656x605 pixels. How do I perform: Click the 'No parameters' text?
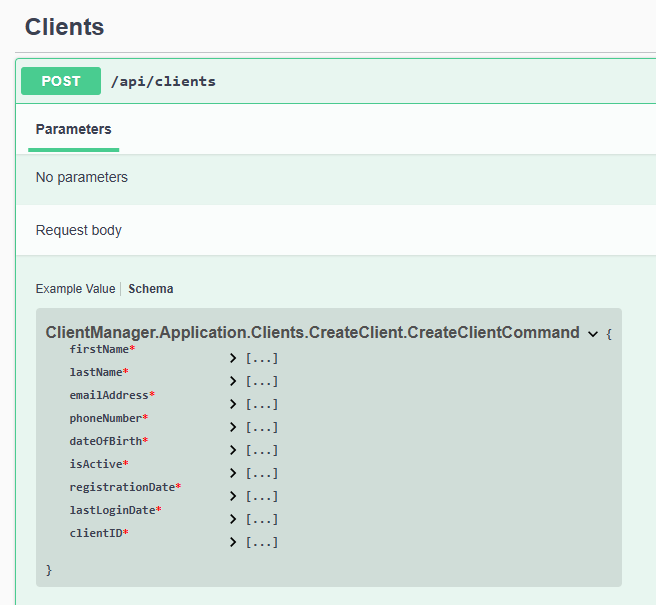tap(82, 177)
